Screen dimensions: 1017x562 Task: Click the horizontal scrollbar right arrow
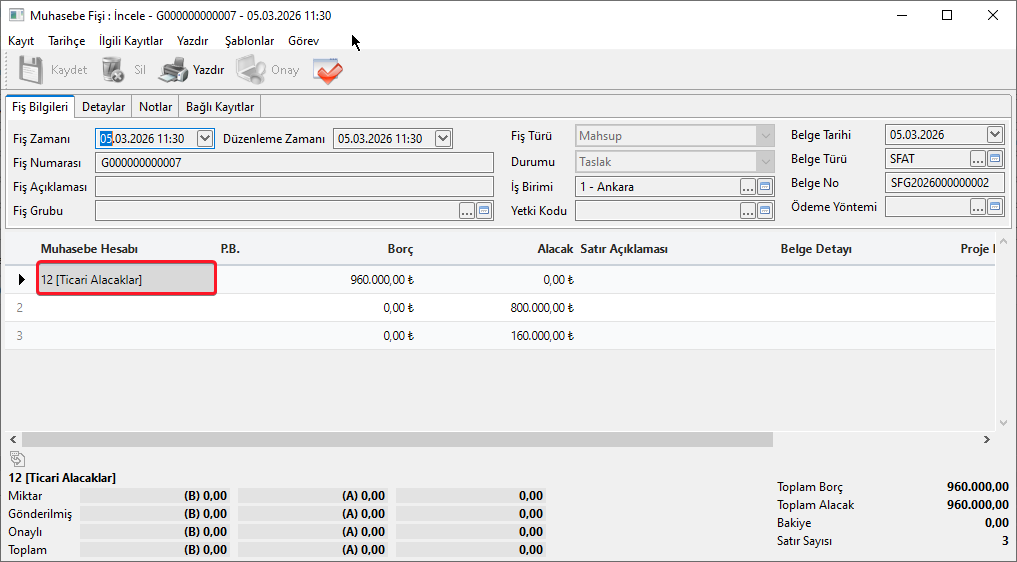coord(986,440)
